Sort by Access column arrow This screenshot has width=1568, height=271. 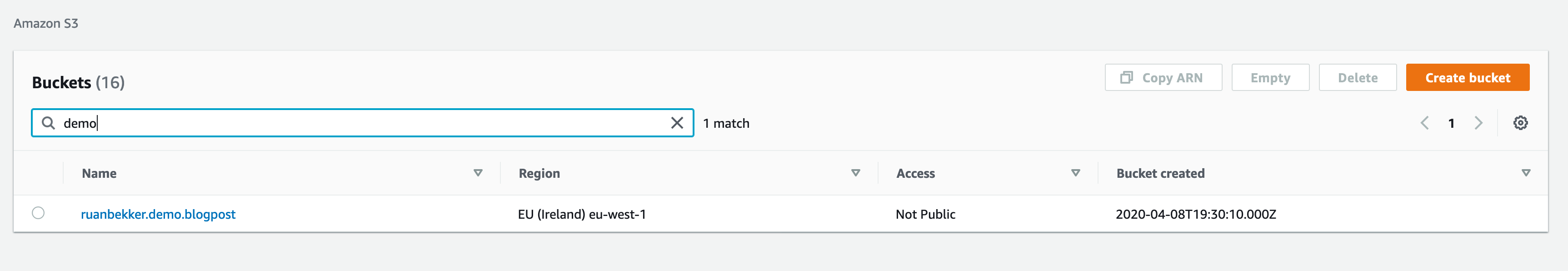click(1076, 173)
